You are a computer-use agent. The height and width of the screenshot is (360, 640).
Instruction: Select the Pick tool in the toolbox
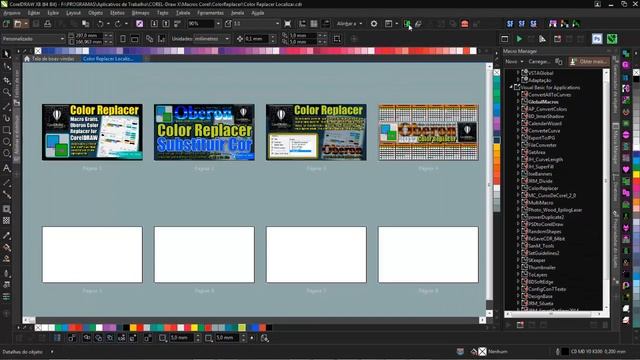7,53
